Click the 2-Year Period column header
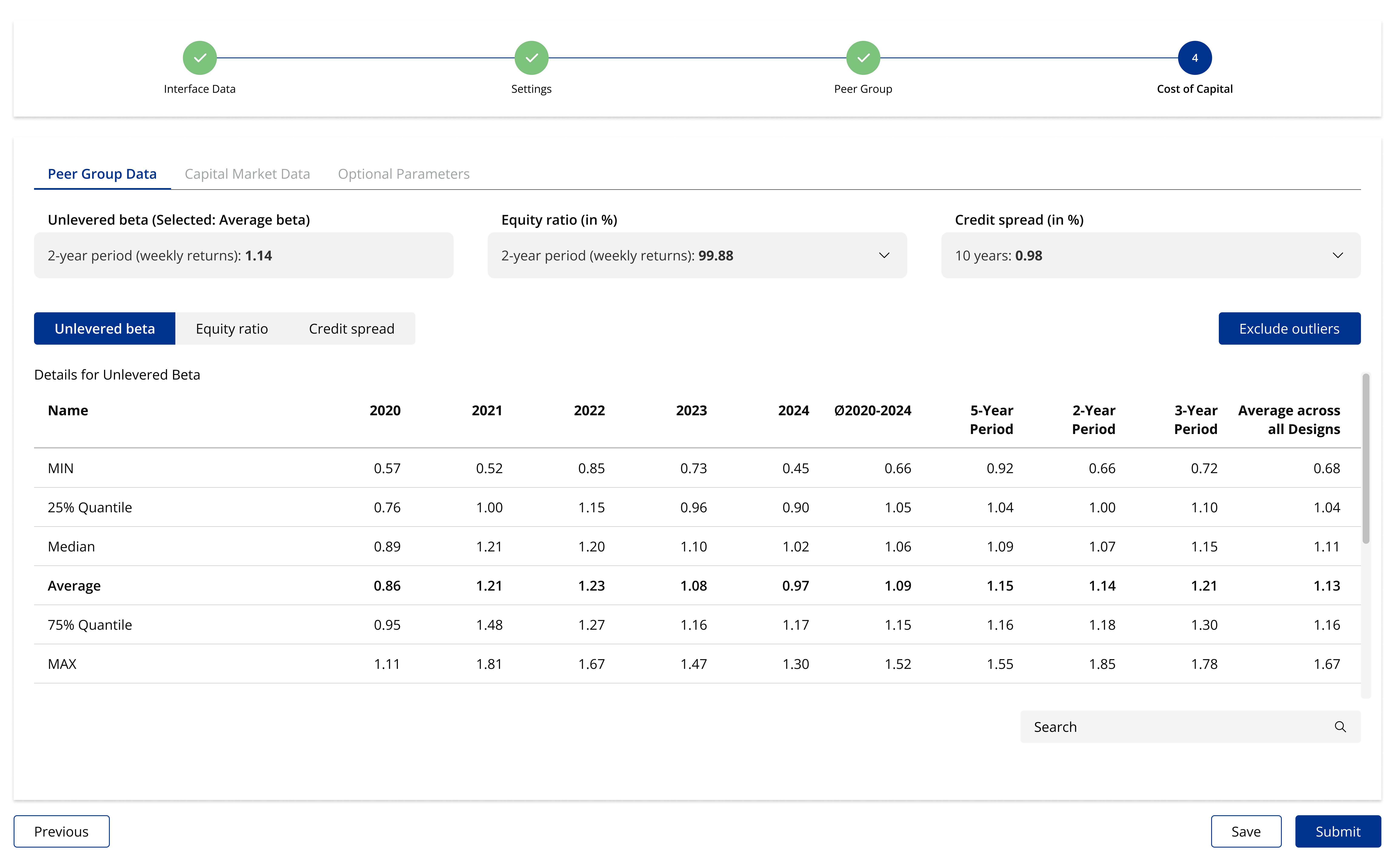The width and height of the screenshot is (1395, 868). pos(1094,420)
